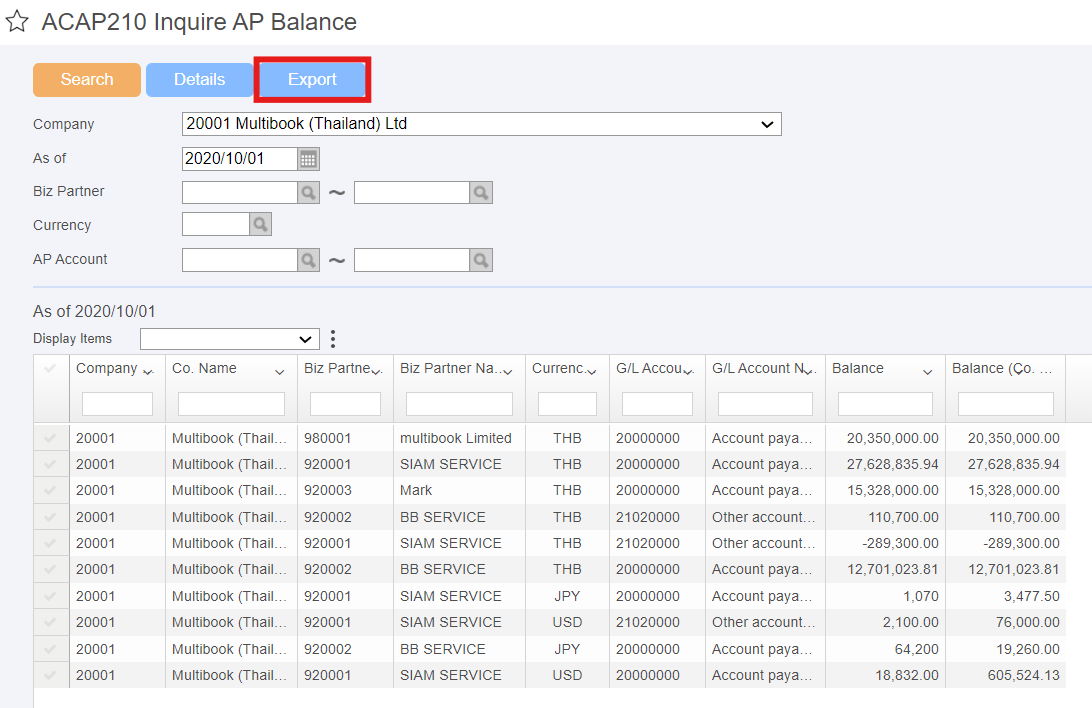Focus the Biz Partner to field

[x=412, y=192]
